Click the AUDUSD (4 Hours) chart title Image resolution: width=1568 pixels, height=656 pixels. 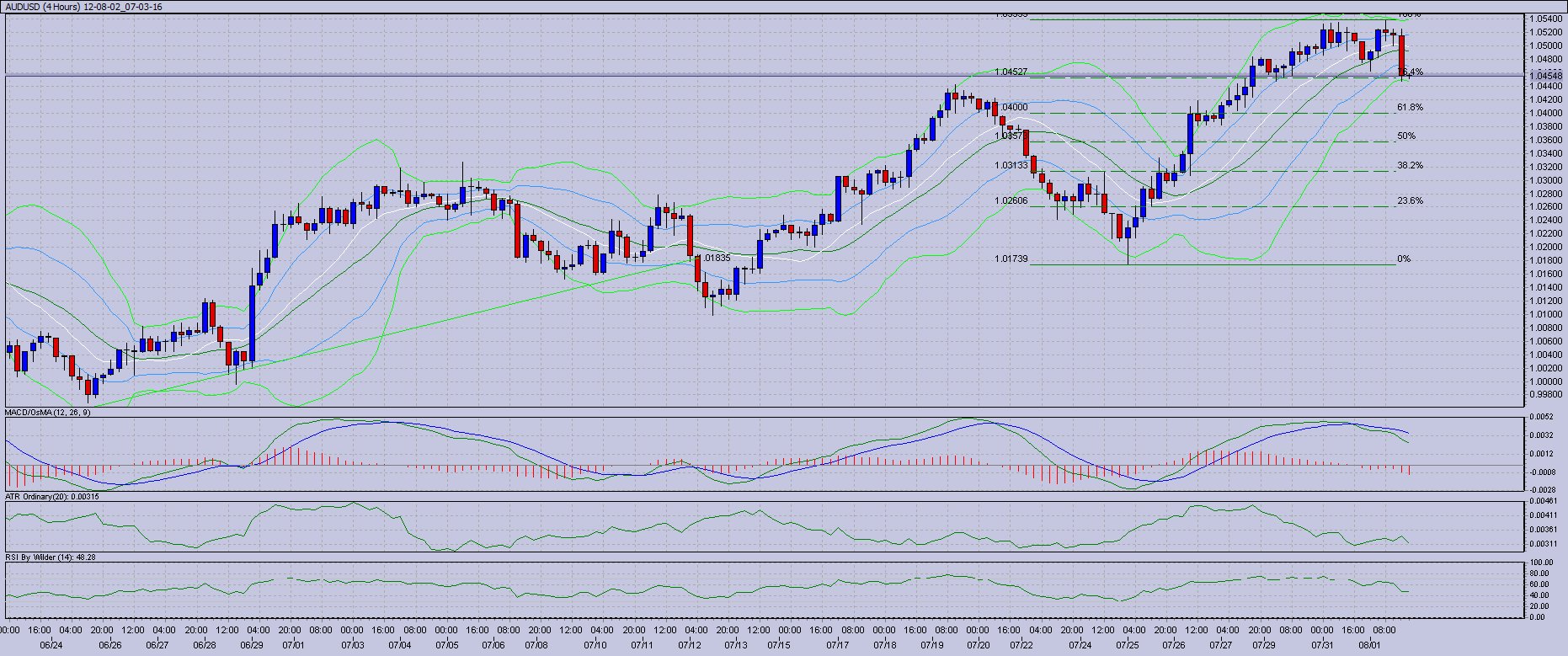[x=83, y=7]
